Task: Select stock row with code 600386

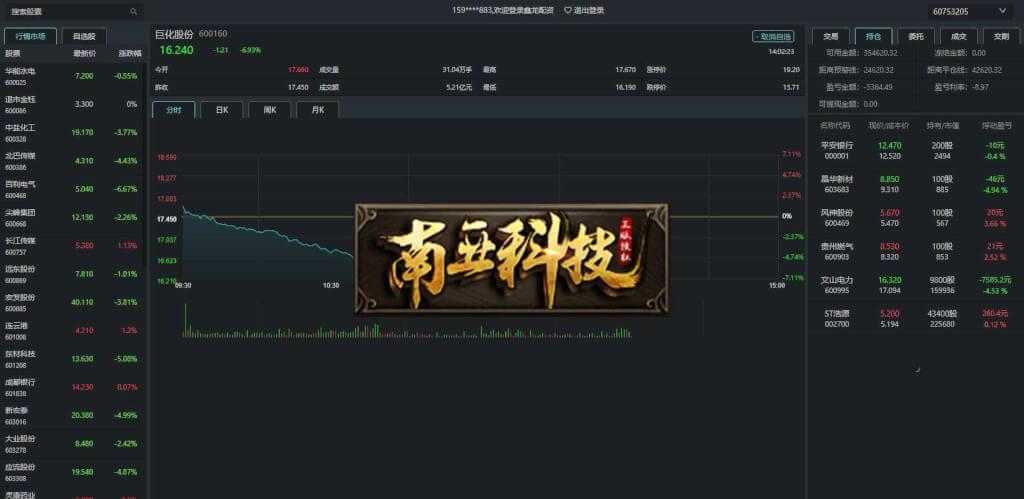Action: [x=72, y=161]
